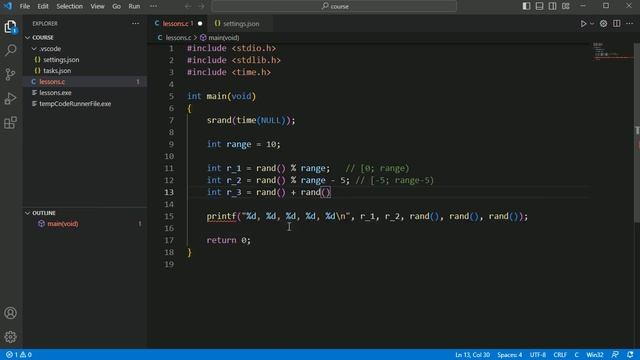Go back with navigation arrow
Image resolution: width=640 pixels, height=360 pixels.
point(188,6)
